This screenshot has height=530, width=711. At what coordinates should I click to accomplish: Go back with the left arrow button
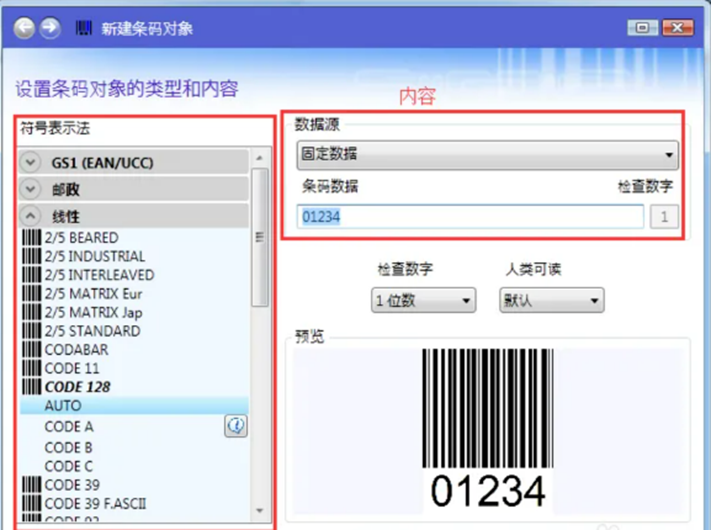pyautogui.click(x=24, y=29)
